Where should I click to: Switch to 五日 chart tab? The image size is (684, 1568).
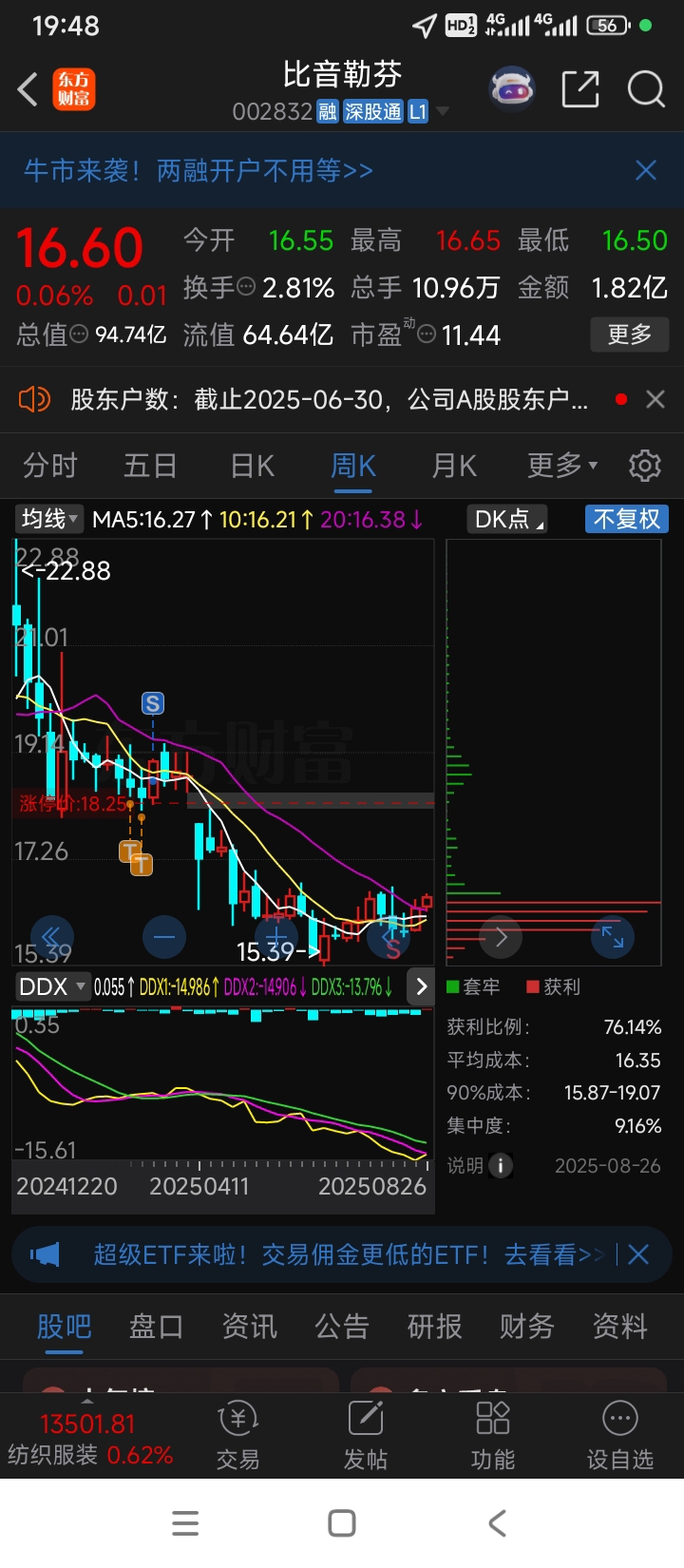click(151, 466)
